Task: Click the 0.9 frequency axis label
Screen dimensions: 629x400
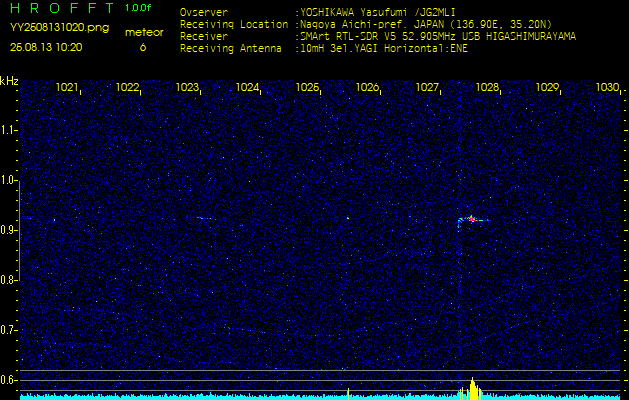Action: coord(8,230)
